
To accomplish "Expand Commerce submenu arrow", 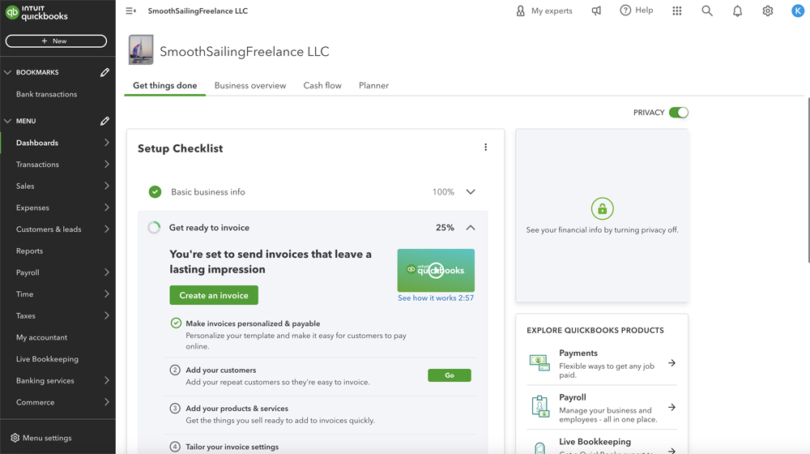I will pos(106,402).
